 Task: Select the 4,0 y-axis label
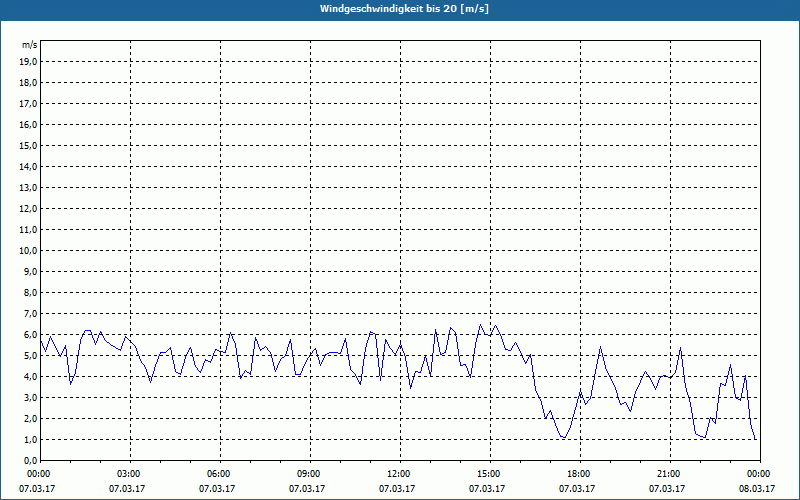pyautogui.click(x=30, y=377)
